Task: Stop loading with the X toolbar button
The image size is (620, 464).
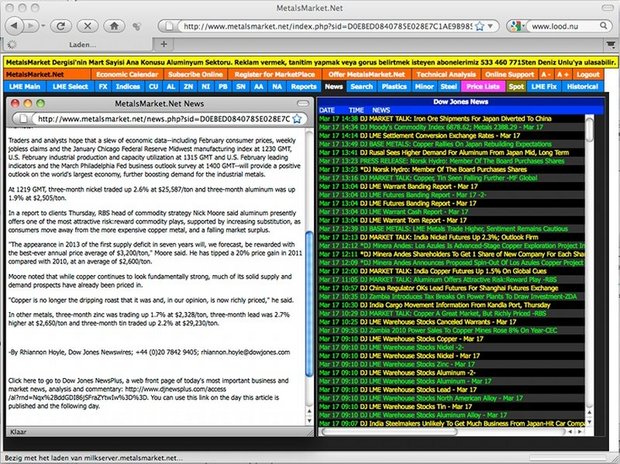Action: tap(87, 26)
